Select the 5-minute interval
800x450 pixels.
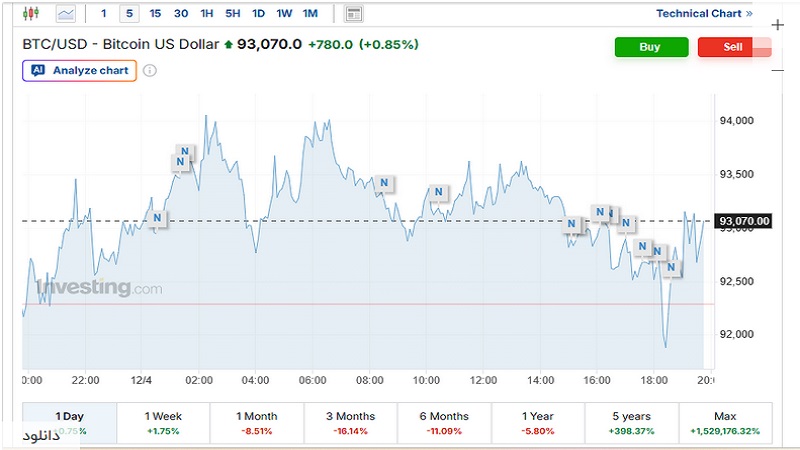pos(129,14)
